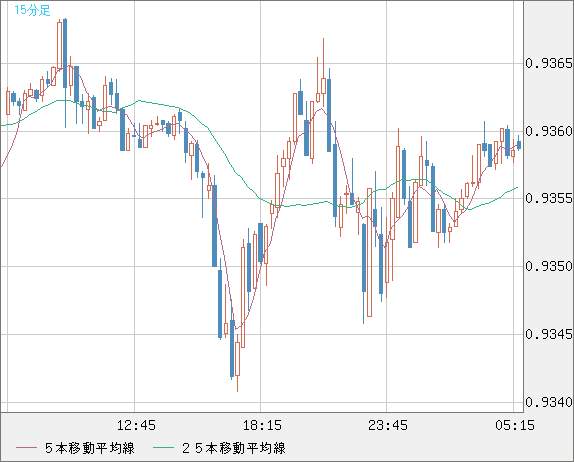Click the 15分足 timeframe label
Image resolution: width=574 pixels, height=462 pixels.
tap(32, 10)
